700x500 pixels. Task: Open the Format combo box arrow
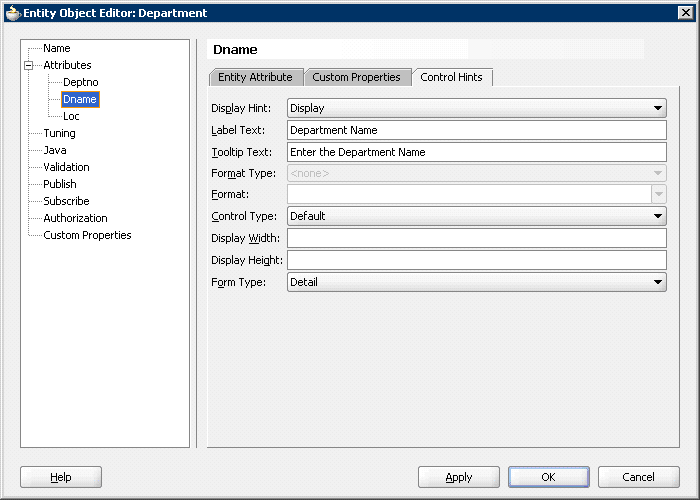659,194
